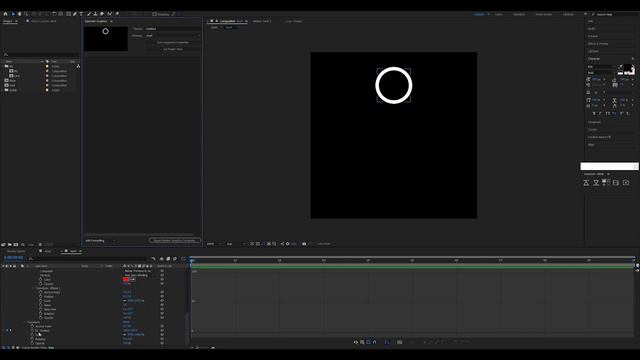Screen dimensions: 640x360
Task: Switch to the Effect Controls tab
Action: [44, 21]
